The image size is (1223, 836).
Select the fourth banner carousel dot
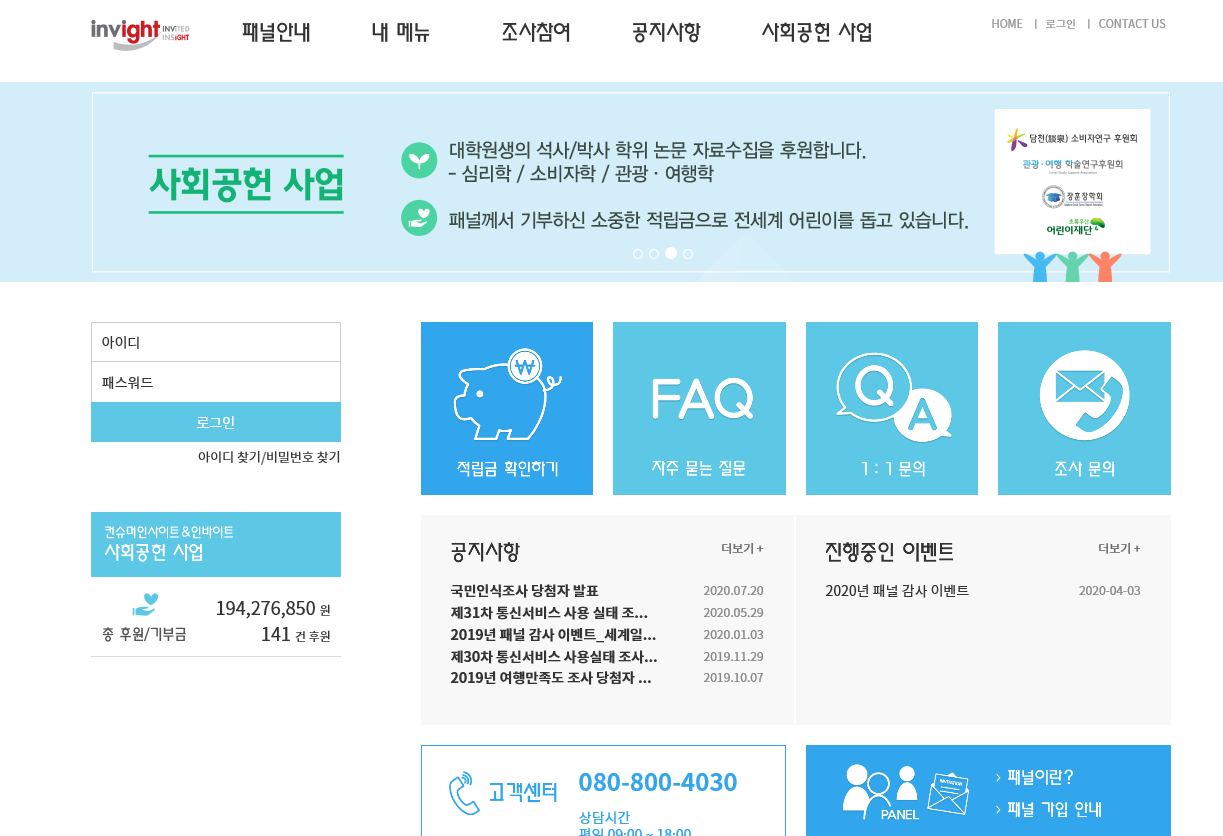[688, 254]
